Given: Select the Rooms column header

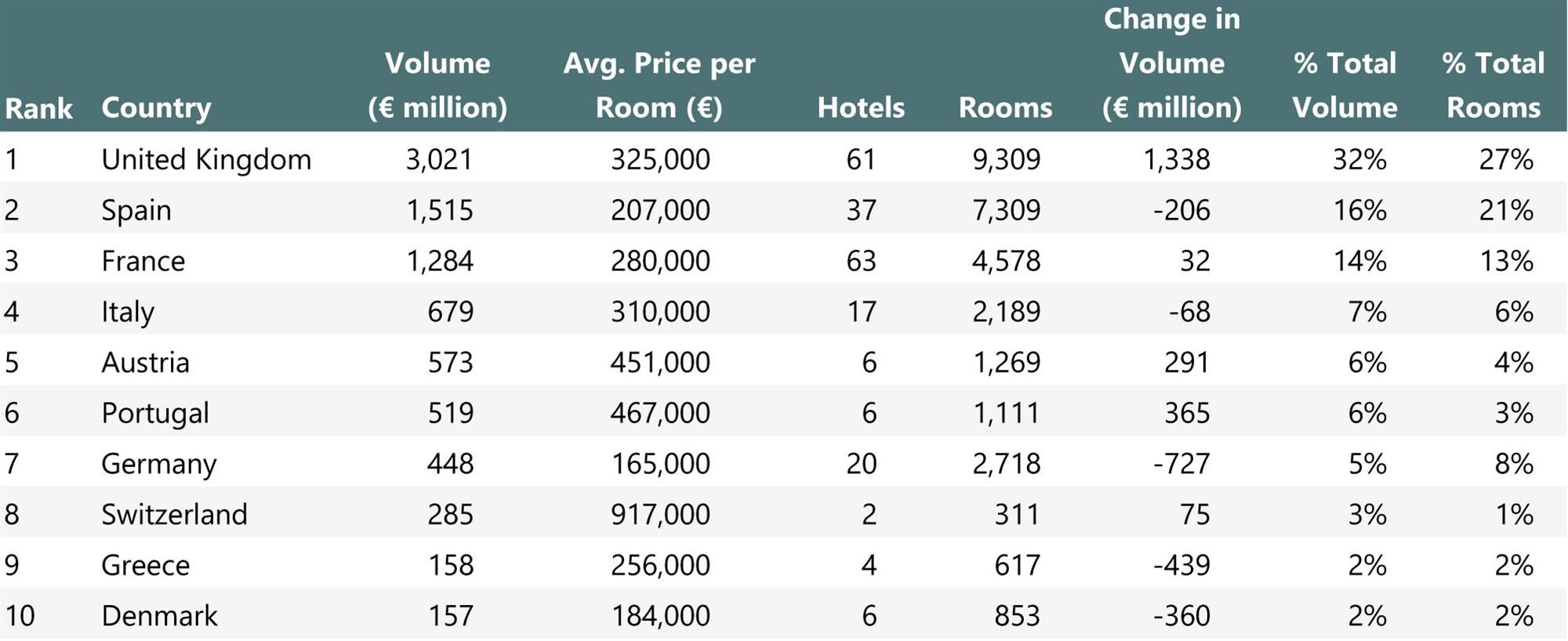Looking at the screenshot, I should pyautogui.click(x=1005, y=107).
